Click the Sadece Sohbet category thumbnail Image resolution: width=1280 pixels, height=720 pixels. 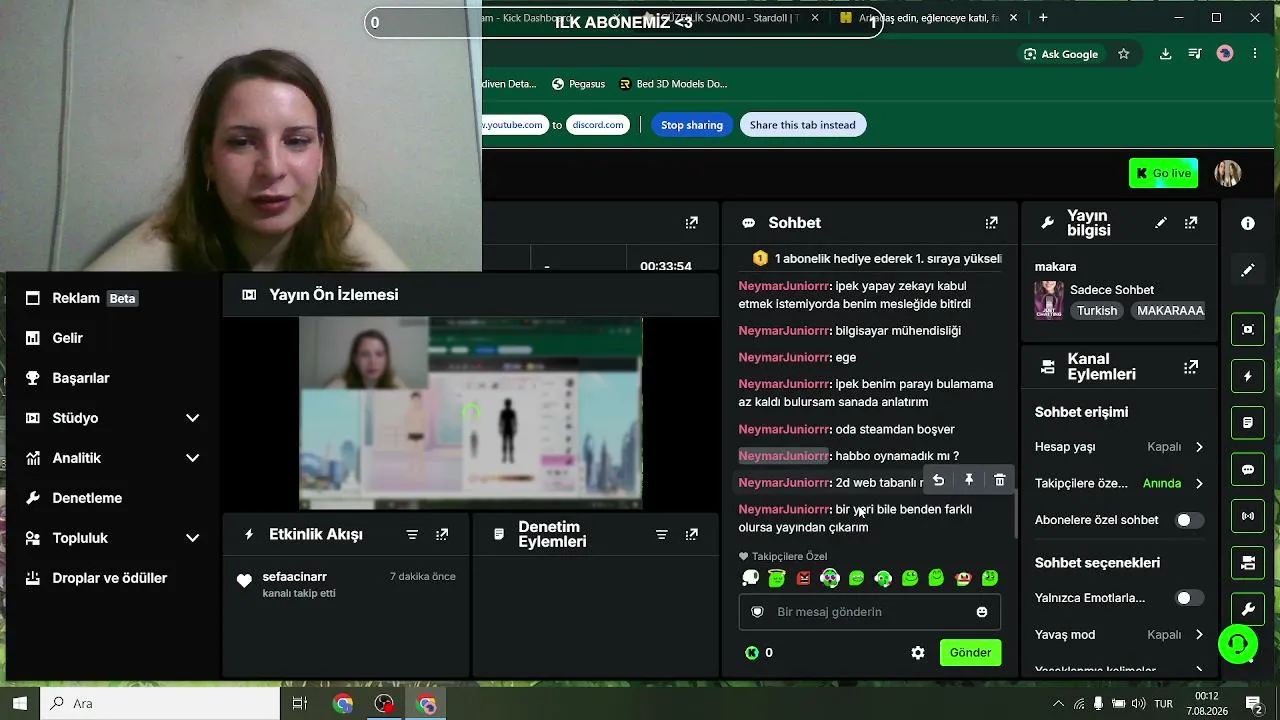click(1049, 300)
